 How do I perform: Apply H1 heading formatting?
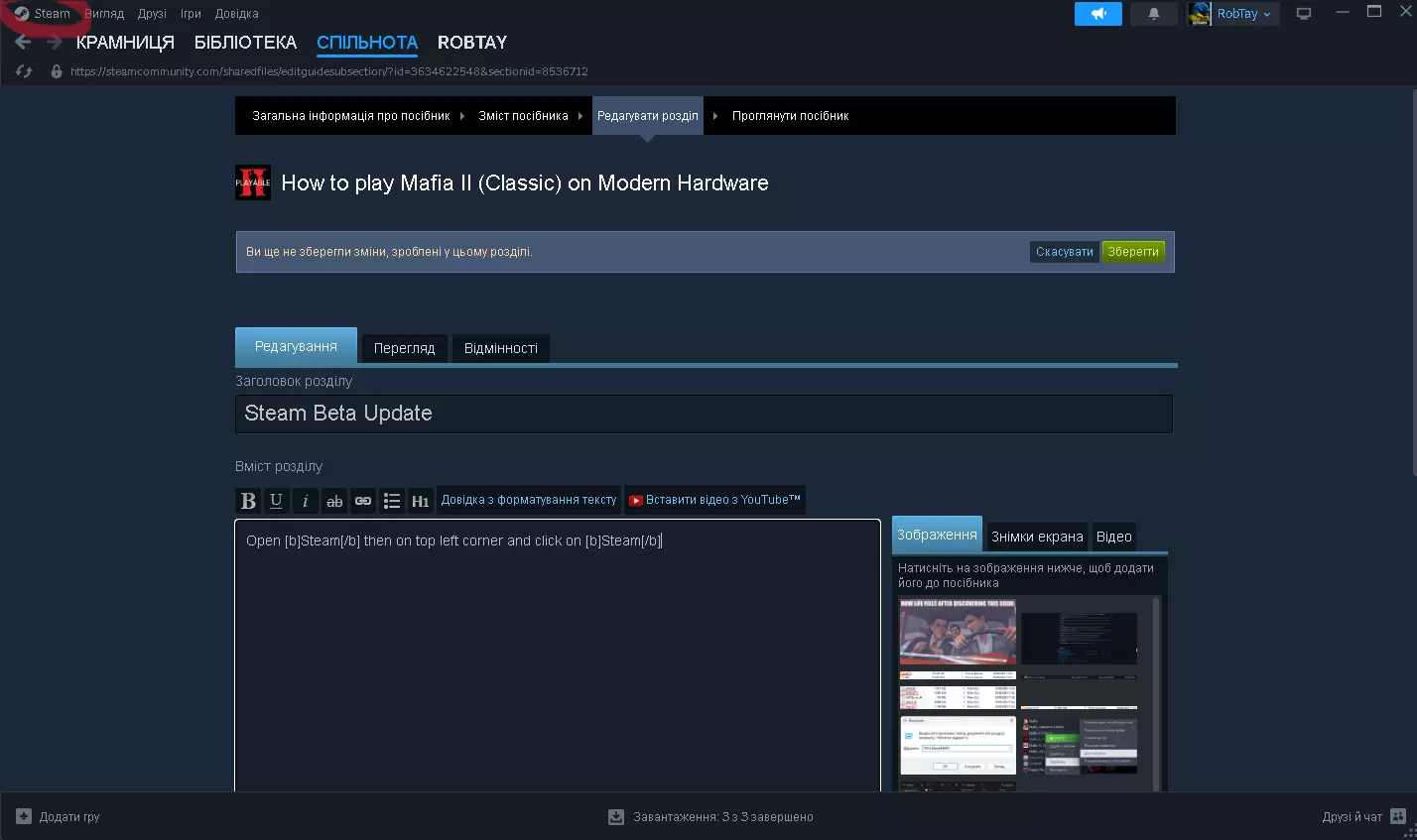(x=421, y=501)
